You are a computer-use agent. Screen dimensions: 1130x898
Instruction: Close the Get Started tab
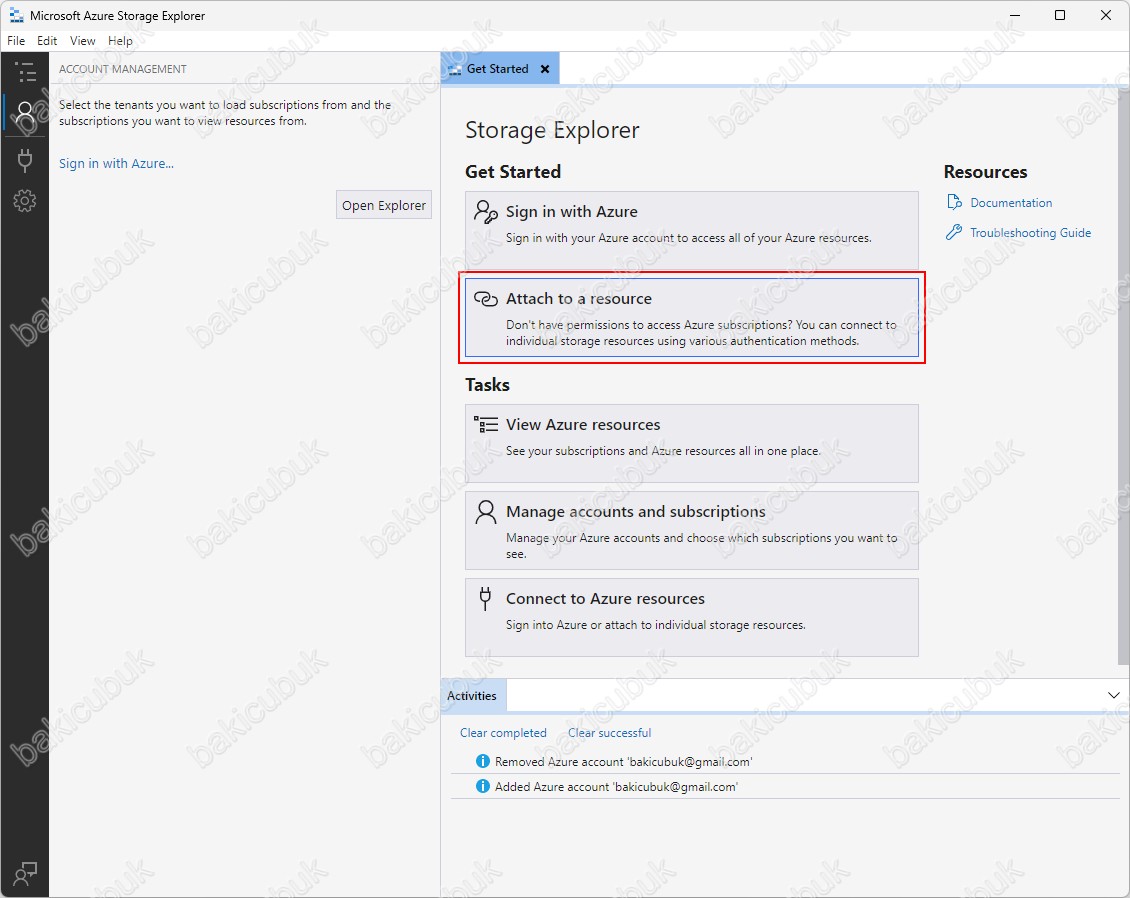pyautogui.click(x=546, y=69)
